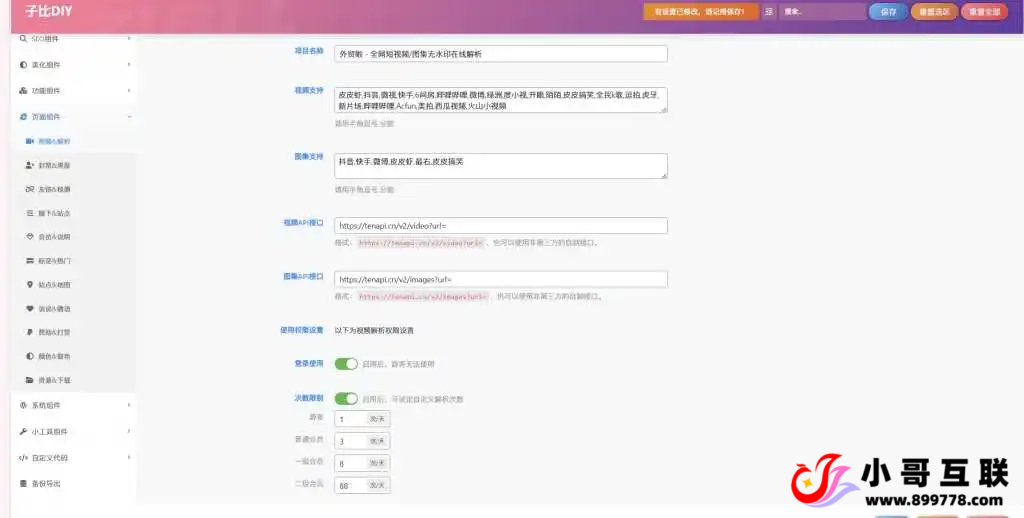Click the red 重置全部 button
Image resolution: width=1024 pixels, height=518 pixels.
984,12
